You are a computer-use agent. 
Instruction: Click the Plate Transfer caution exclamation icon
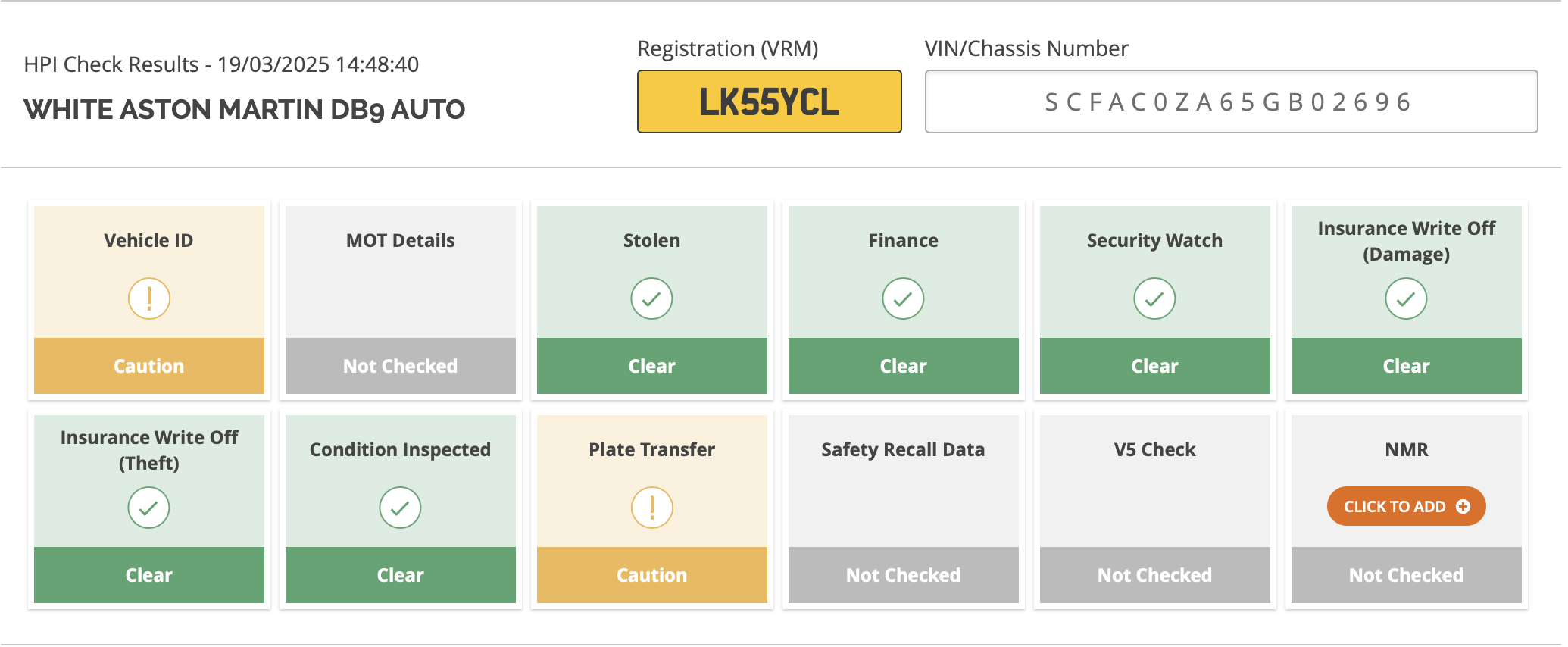coord(651,508)
